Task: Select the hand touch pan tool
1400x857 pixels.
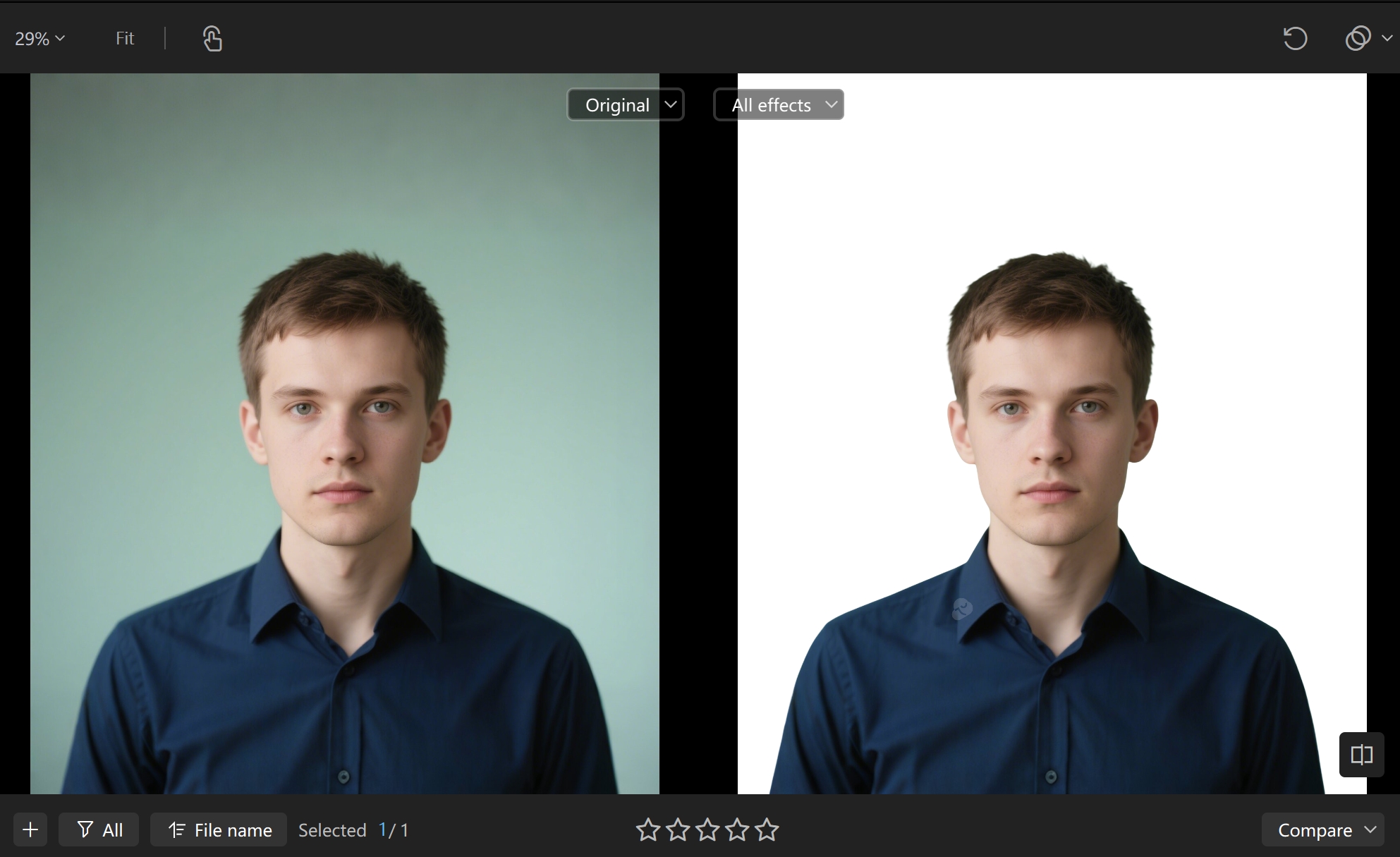Action: (212, 38)
